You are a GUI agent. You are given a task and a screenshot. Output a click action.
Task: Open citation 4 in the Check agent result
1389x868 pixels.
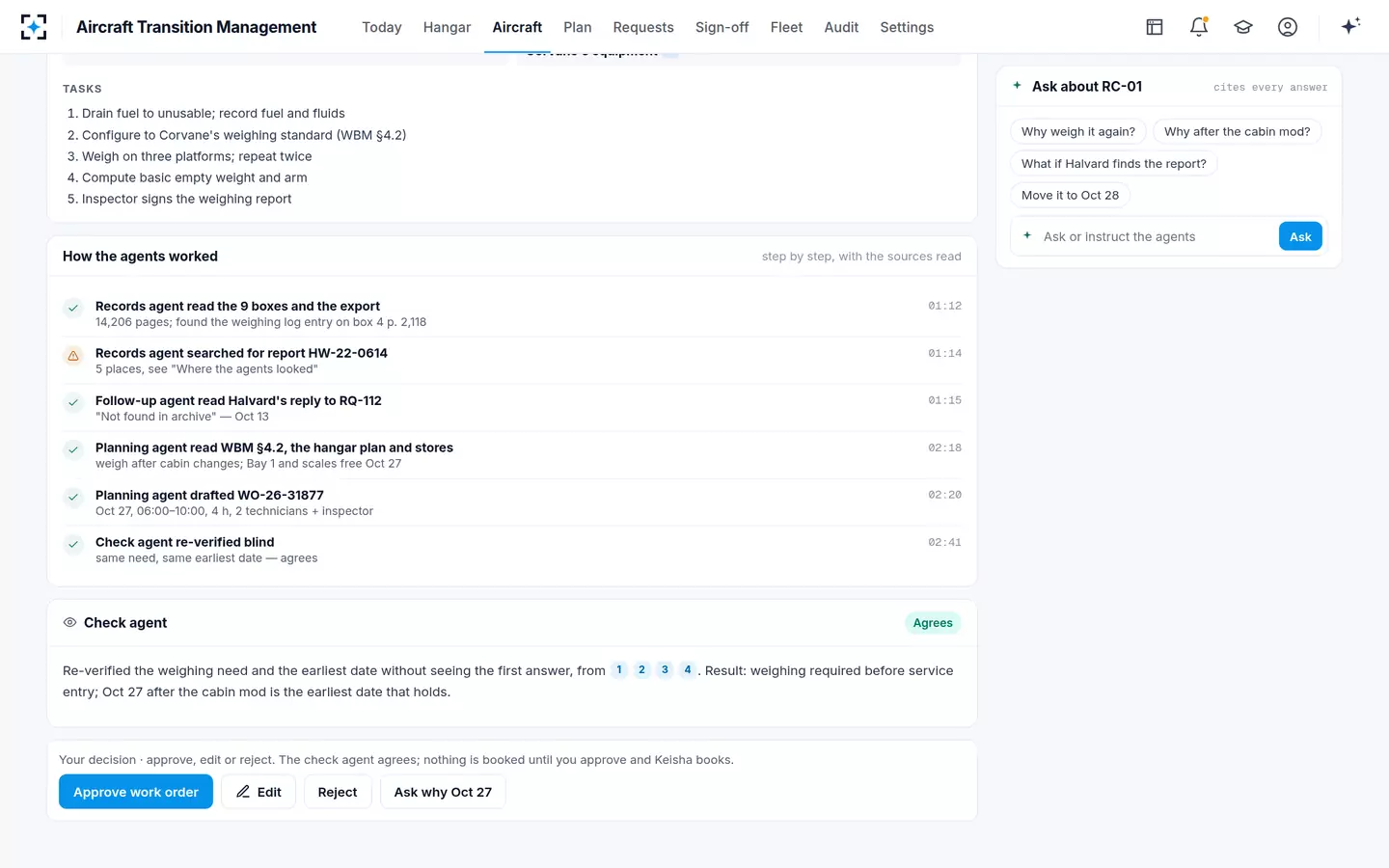coord(688,670)
